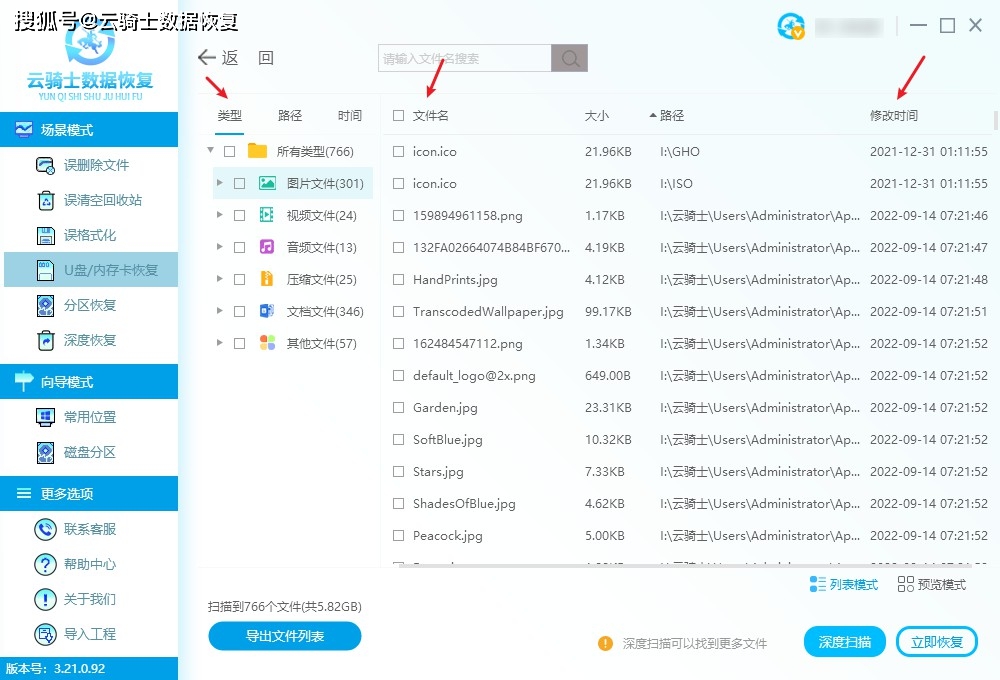Select the file row Stars.jpg
Viewport: 1000px width, 680px height.
[x=690, y=471]
